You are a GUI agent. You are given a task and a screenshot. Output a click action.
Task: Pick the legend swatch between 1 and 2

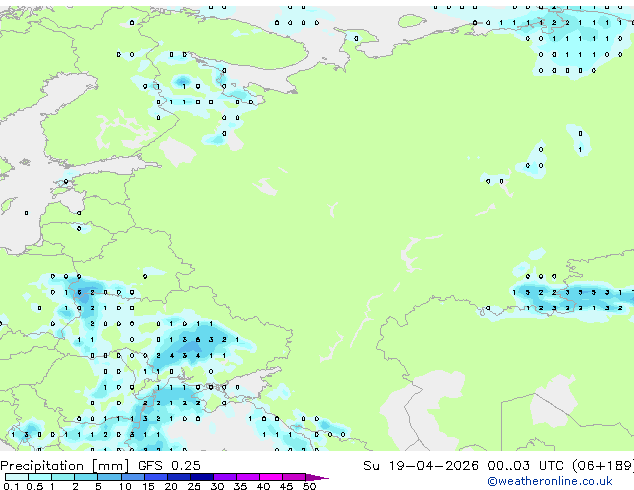point(63,477)
